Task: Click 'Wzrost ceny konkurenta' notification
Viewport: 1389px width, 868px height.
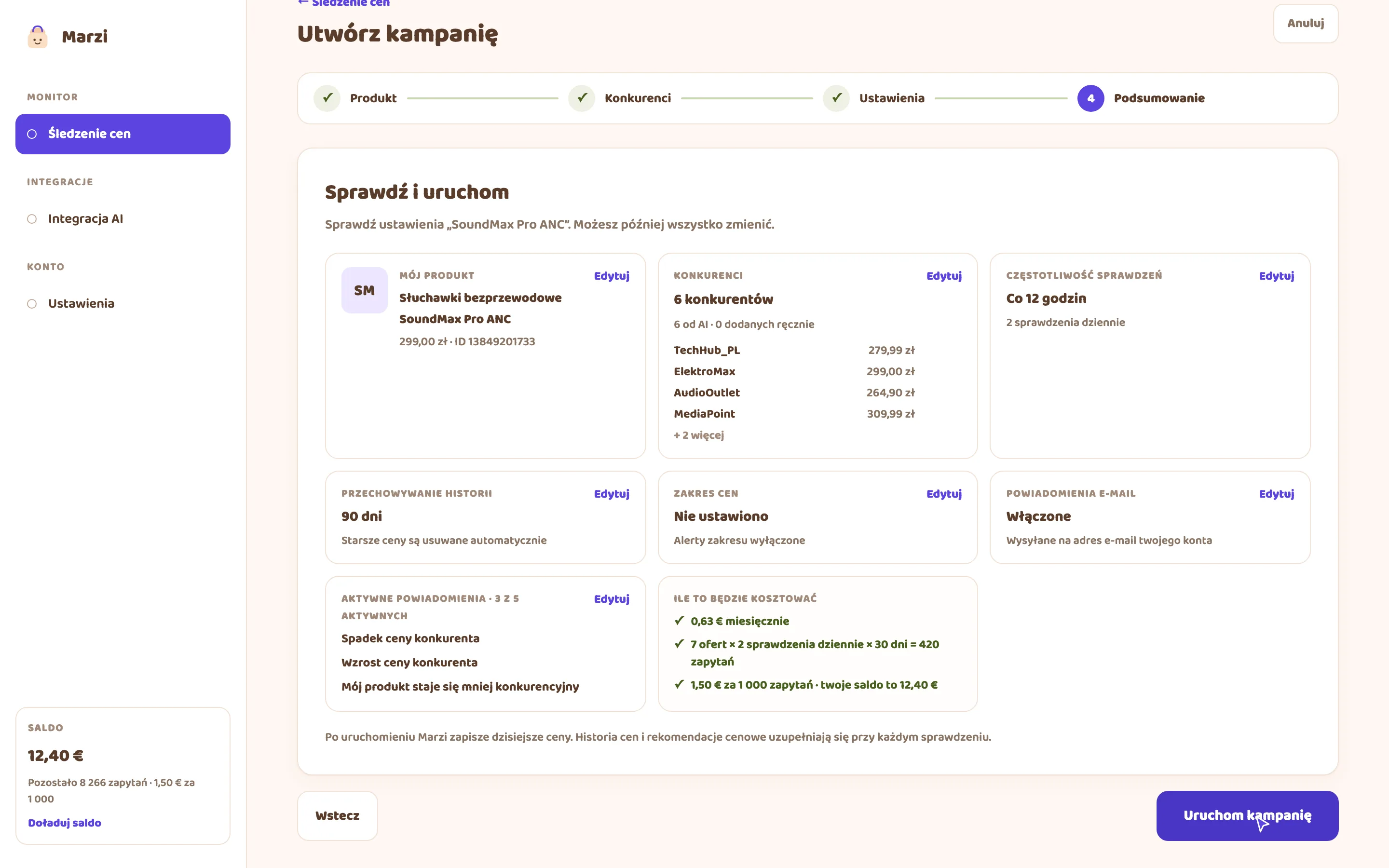Action: click(409, 663)
